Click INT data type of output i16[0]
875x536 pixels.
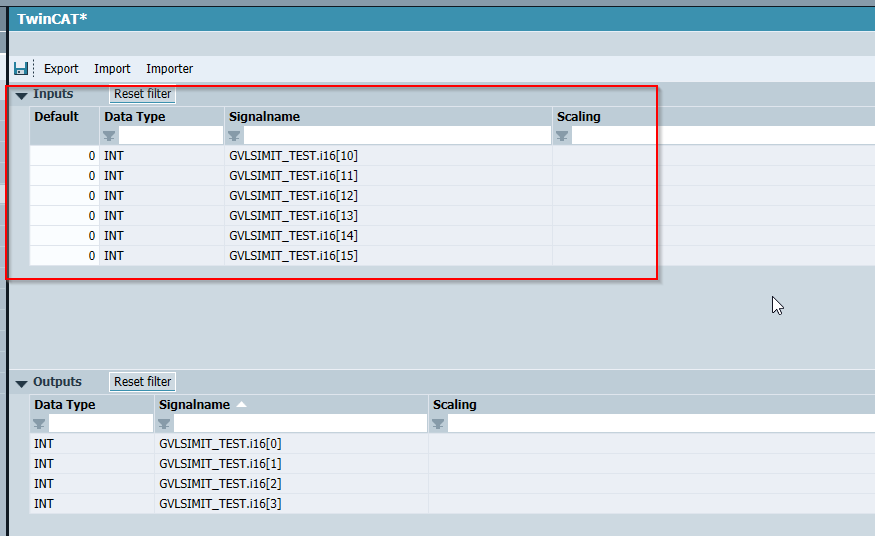click(x=44, y=443)
